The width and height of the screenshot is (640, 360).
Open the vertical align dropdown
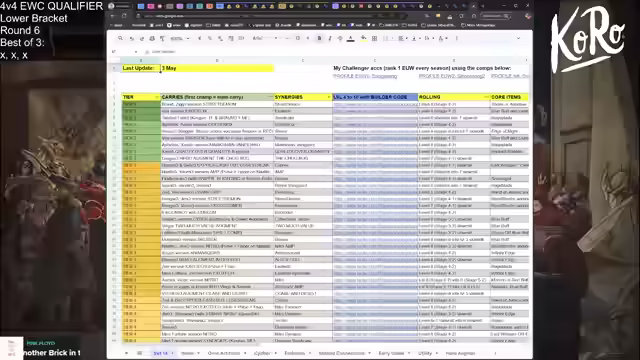tap(416, 38)
